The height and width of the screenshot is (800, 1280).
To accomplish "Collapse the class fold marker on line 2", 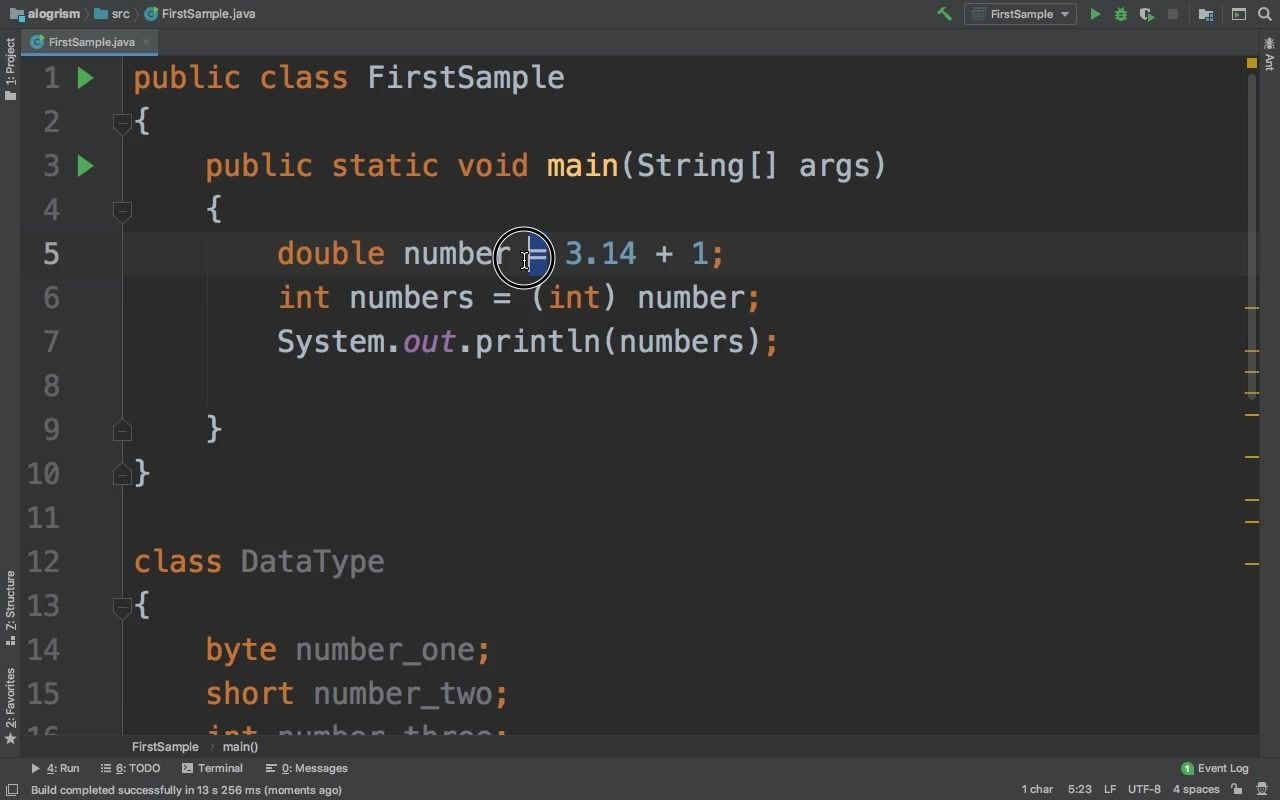I will (x=122, y=122).
